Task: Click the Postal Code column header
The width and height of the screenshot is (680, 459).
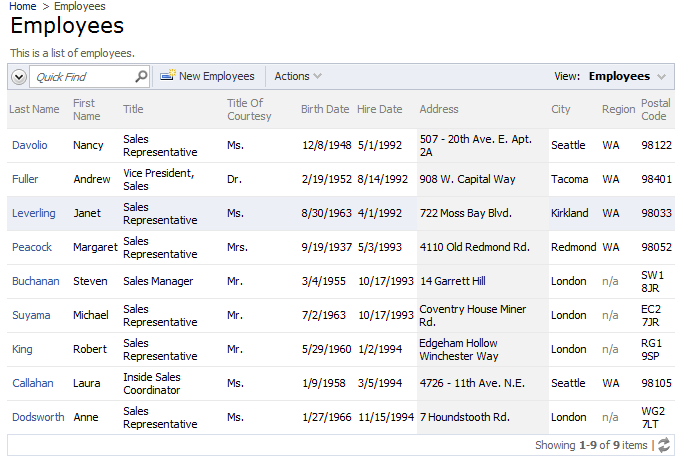Action: click(655, 109)
